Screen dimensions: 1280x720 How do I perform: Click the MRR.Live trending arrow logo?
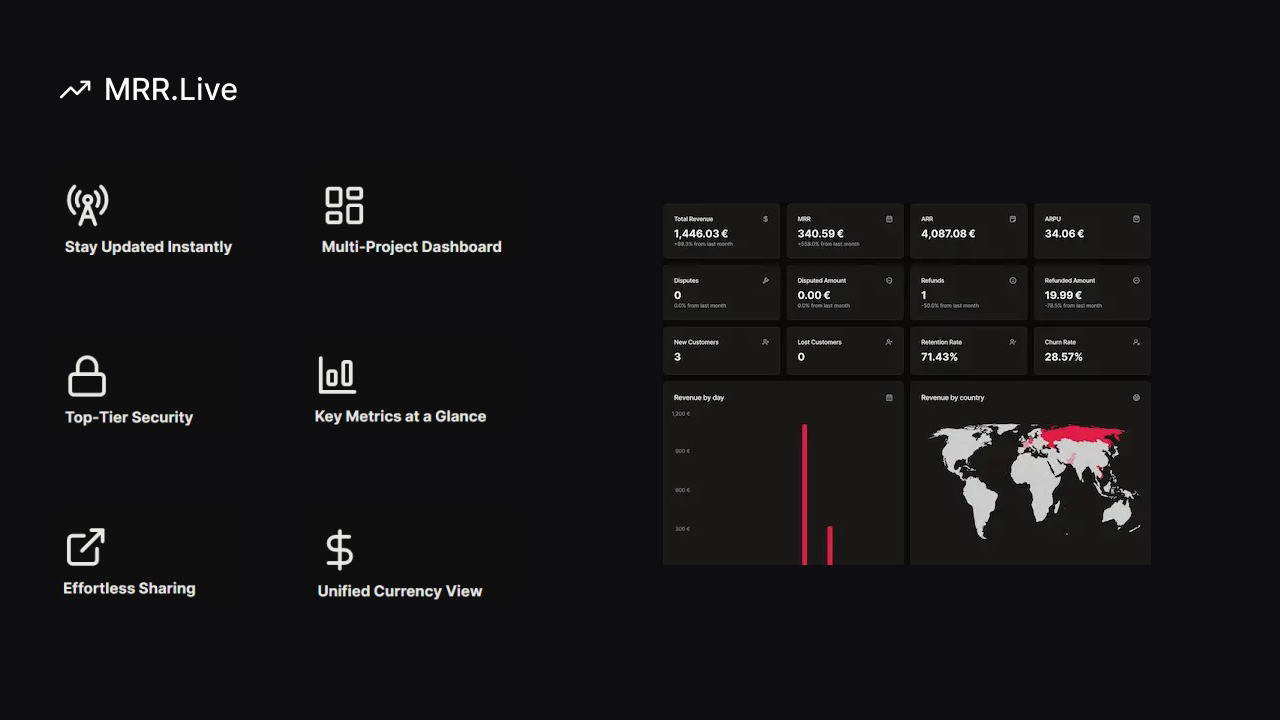pyautogui.click(x=75, y=90)
